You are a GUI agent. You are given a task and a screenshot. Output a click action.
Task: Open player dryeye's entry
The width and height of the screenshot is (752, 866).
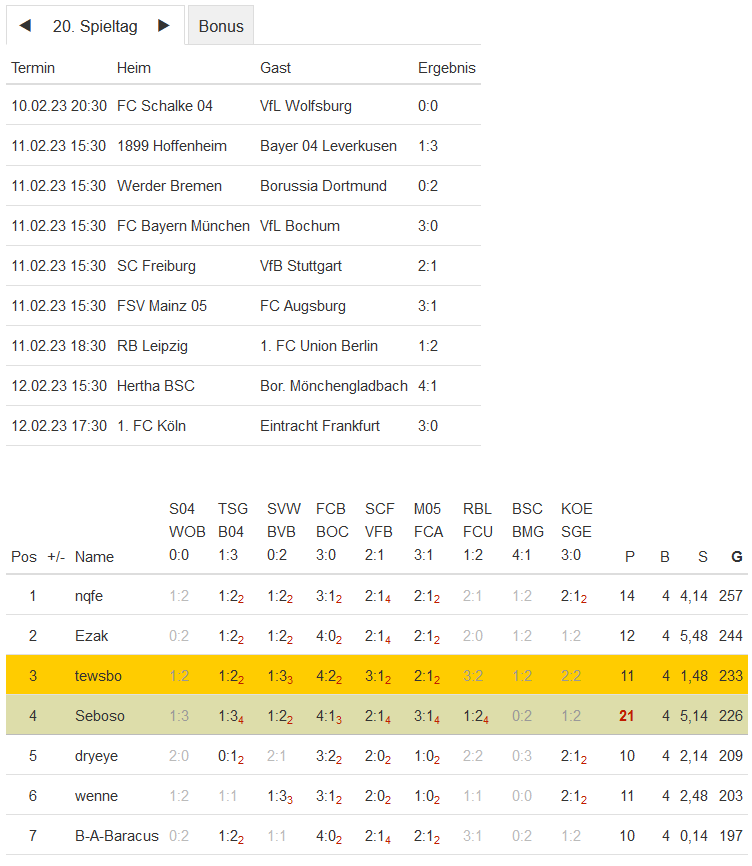[96, 756]
